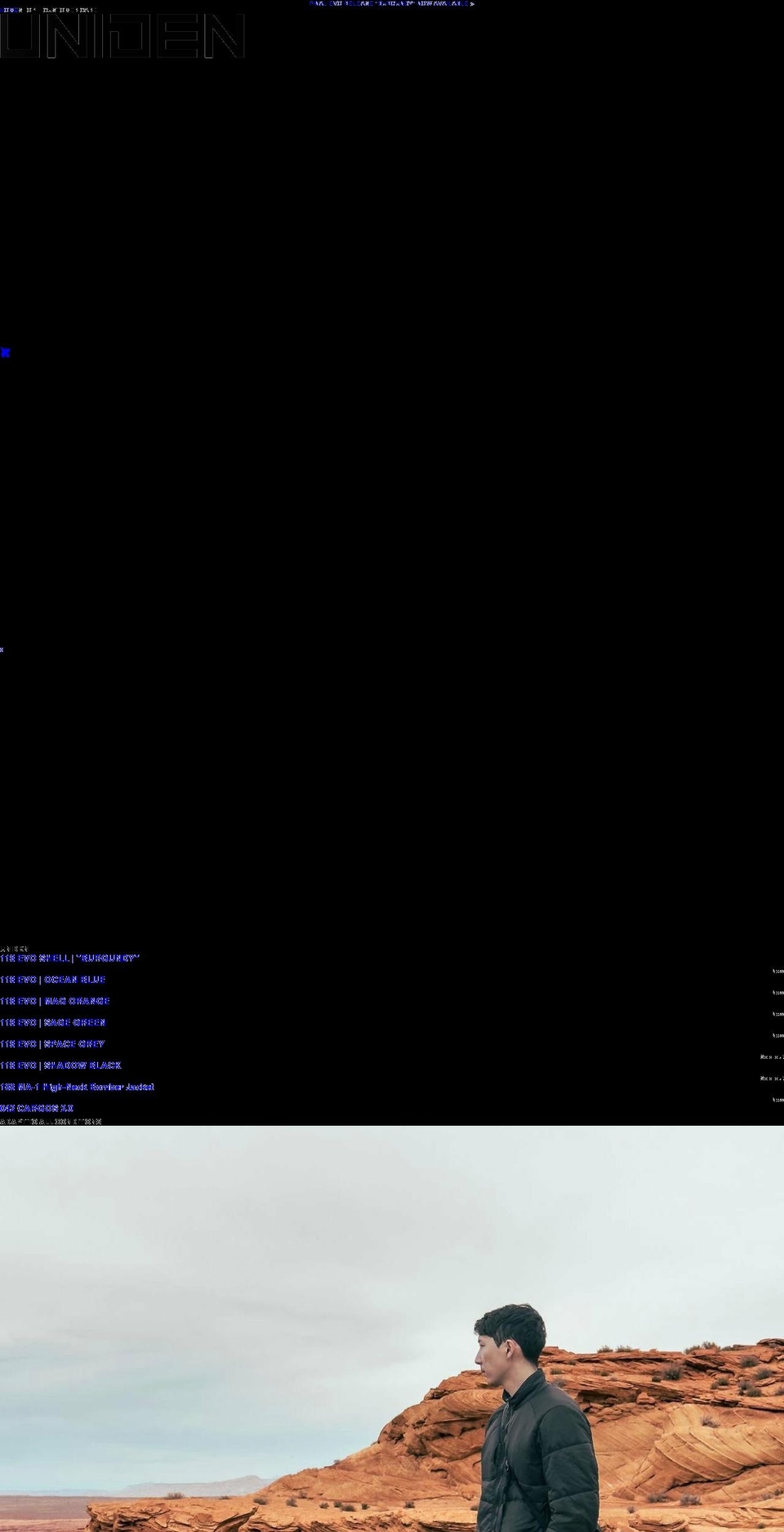Click the hero photo of man at canyon
Image resolution: width=784 pixels, height=1532 pixels.
(392, 1329)
